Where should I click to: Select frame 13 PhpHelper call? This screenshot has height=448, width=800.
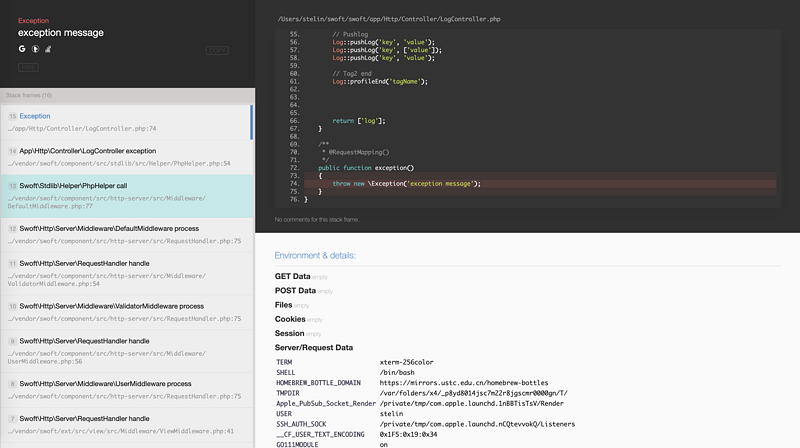point(127,196)
